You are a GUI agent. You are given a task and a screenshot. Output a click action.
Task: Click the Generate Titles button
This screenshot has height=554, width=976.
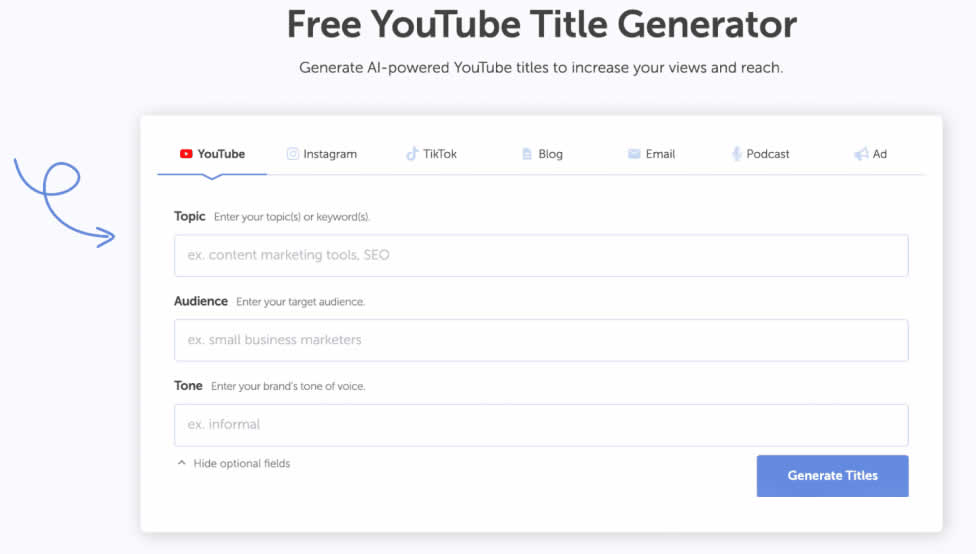point(832,476)
